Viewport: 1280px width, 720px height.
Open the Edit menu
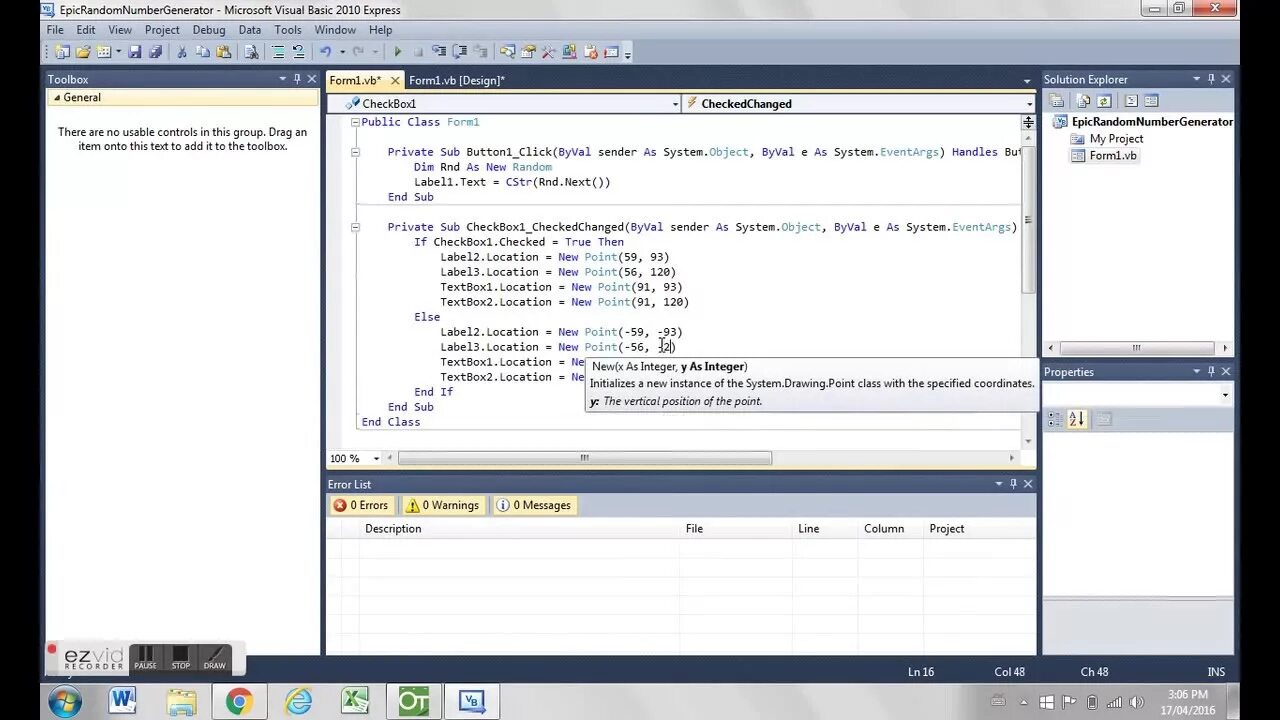pos(86,30)
